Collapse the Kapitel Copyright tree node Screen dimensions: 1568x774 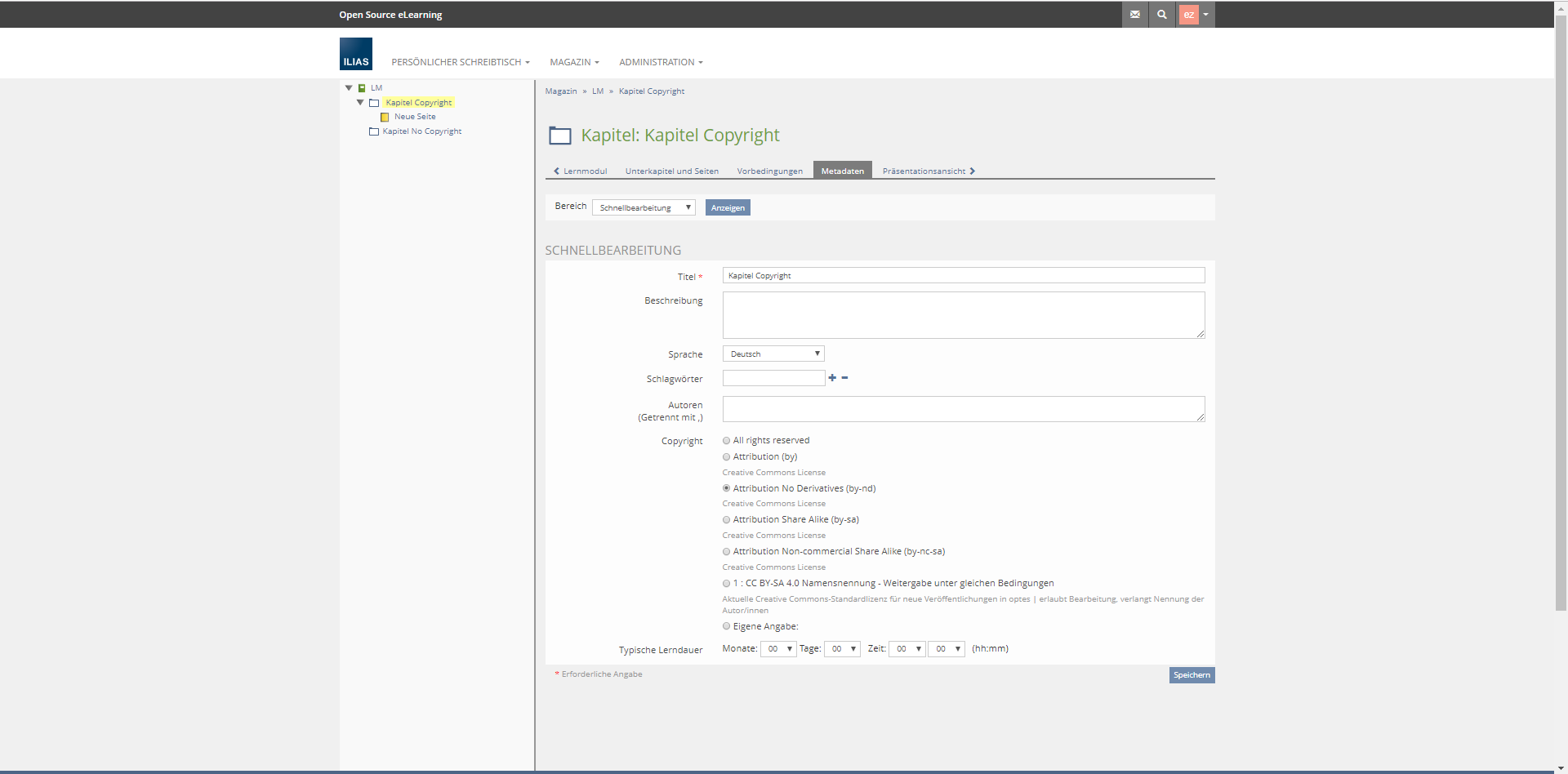[360, 103]
